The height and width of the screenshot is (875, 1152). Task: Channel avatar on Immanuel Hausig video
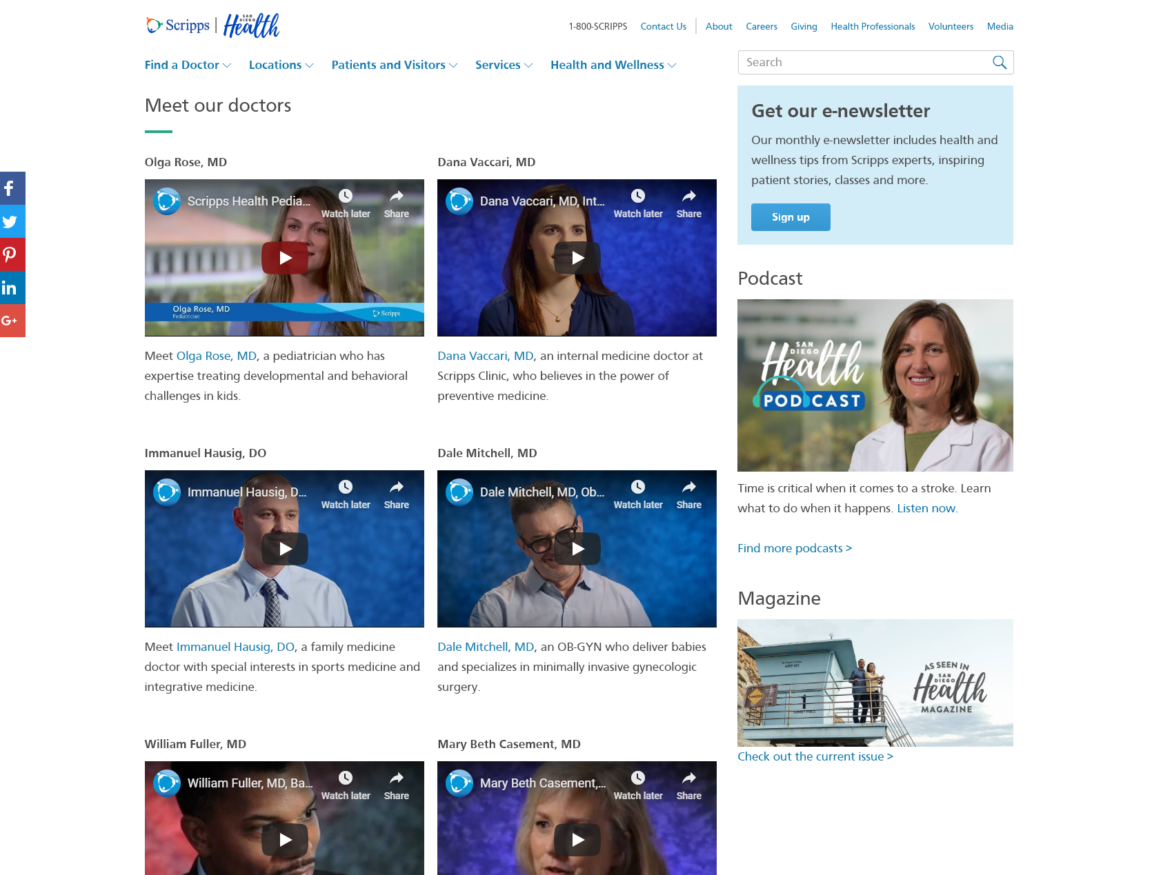[167, 491]
